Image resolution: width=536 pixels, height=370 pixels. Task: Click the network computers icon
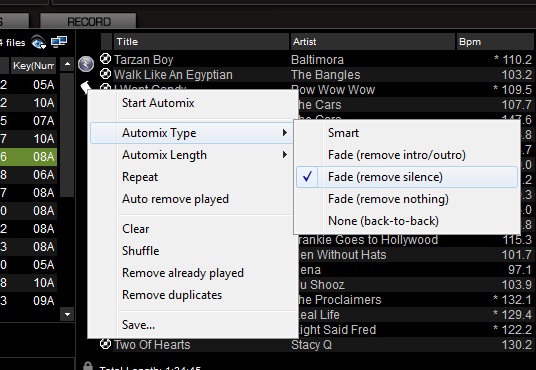pos(59,42)
